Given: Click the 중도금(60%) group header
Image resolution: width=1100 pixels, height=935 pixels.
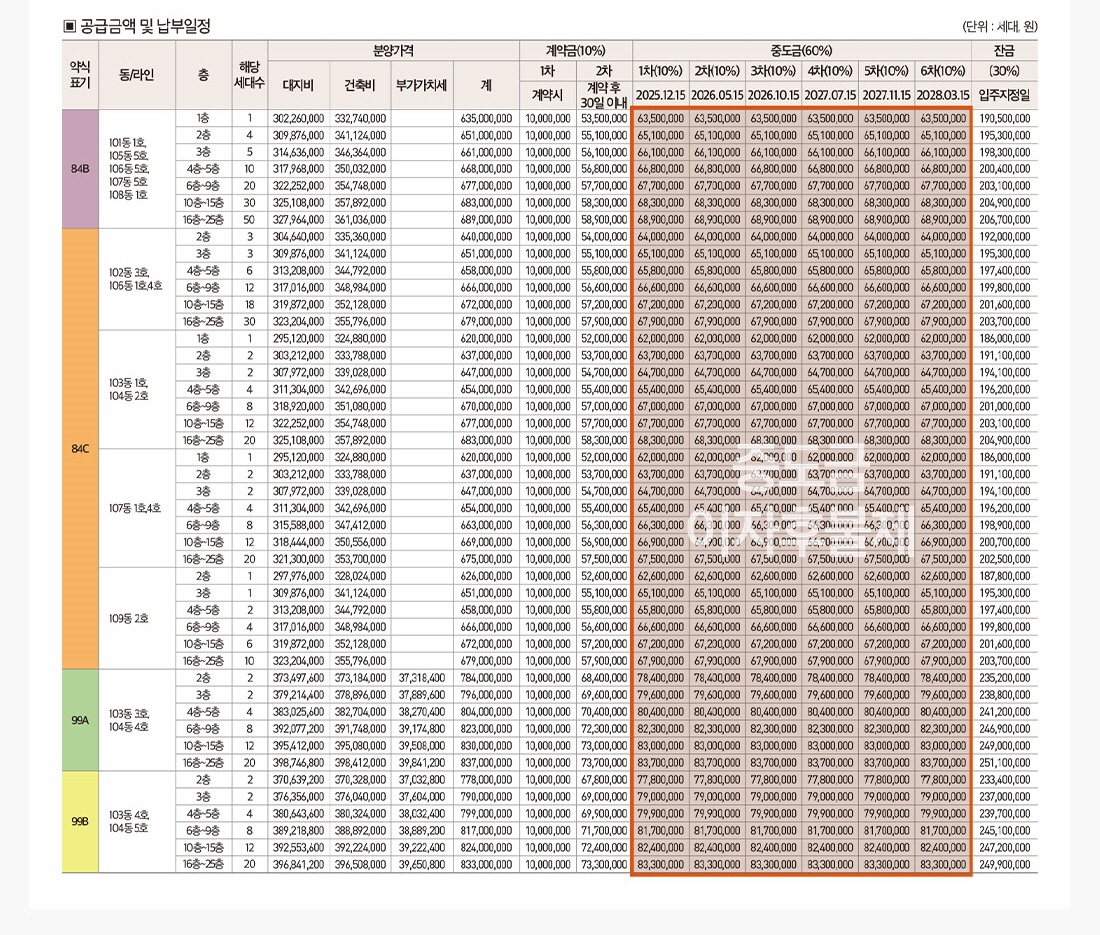Looking at the screenshot, I should (x=801, y=51).
